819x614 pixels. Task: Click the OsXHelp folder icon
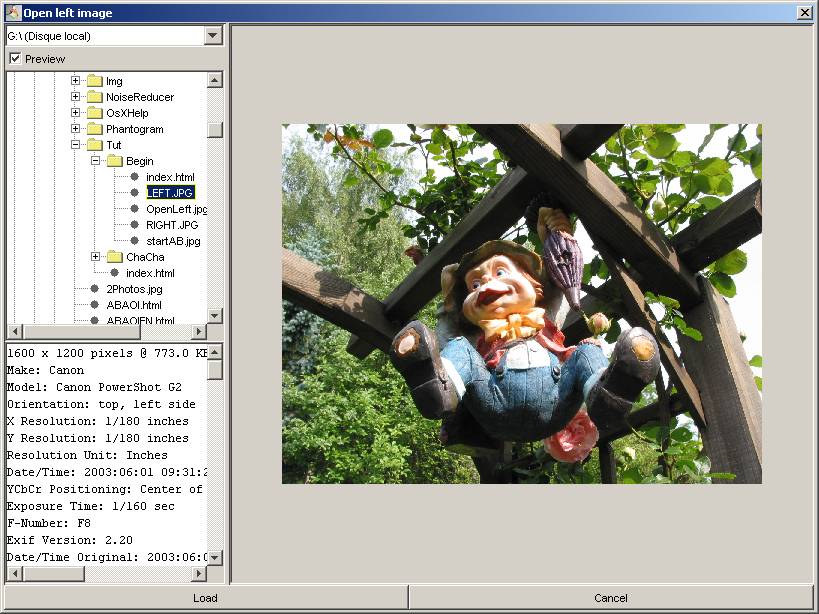(x=95, y=113)
